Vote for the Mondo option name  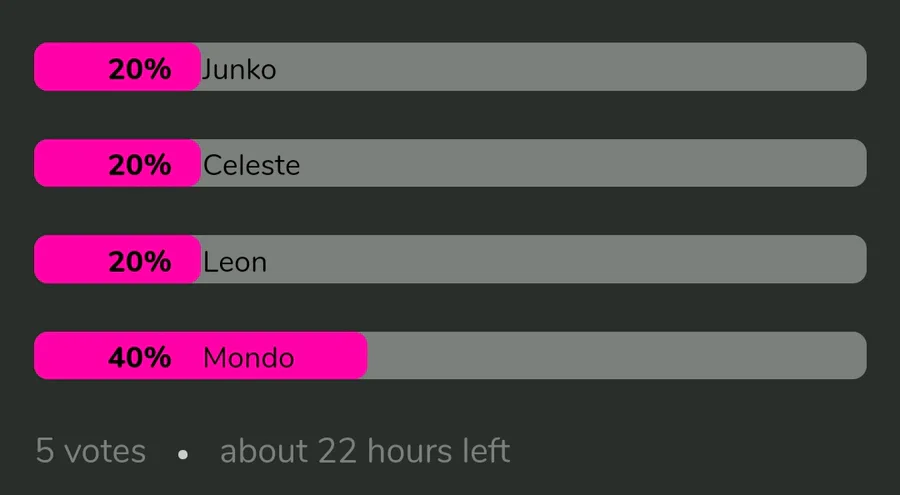(x=248, y=358)
